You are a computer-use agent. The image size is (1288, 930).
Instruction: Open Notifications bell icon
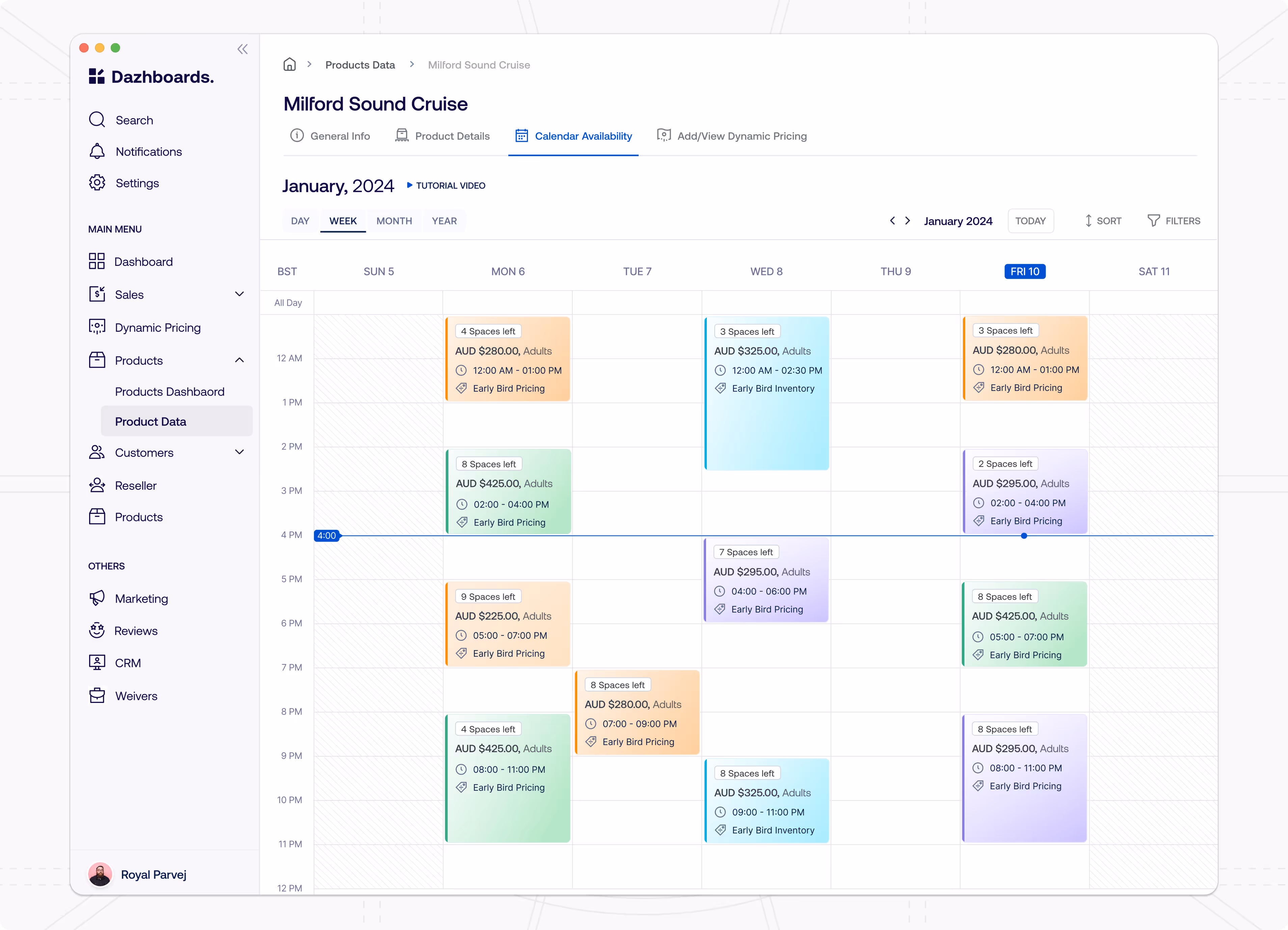tap(97, 152)
